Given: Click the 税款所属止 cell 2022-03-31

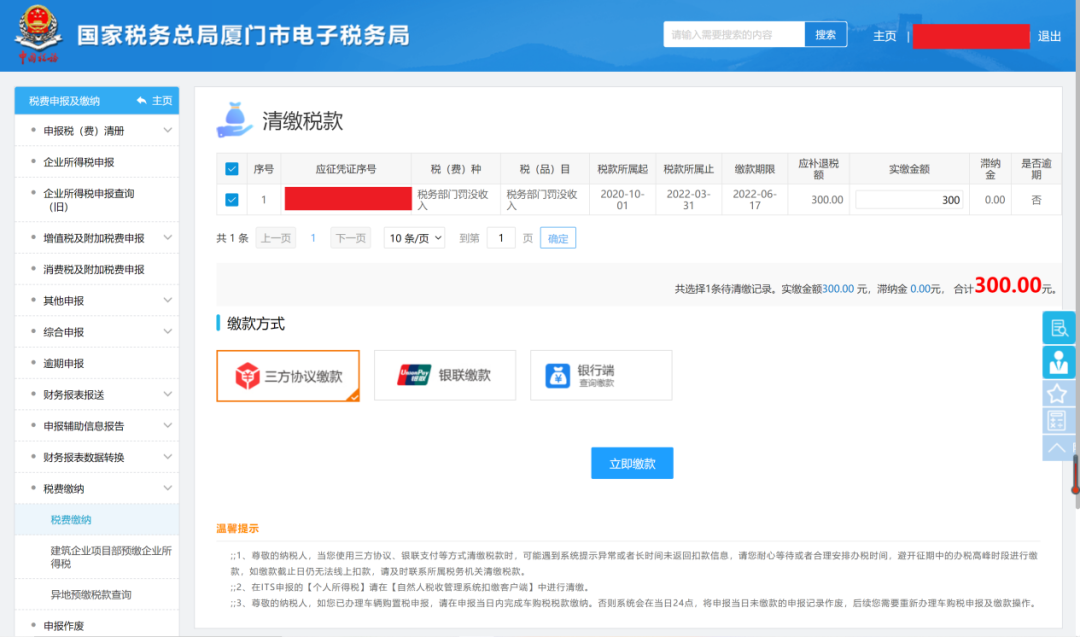Looking at the screenshot, I should 688,200.
